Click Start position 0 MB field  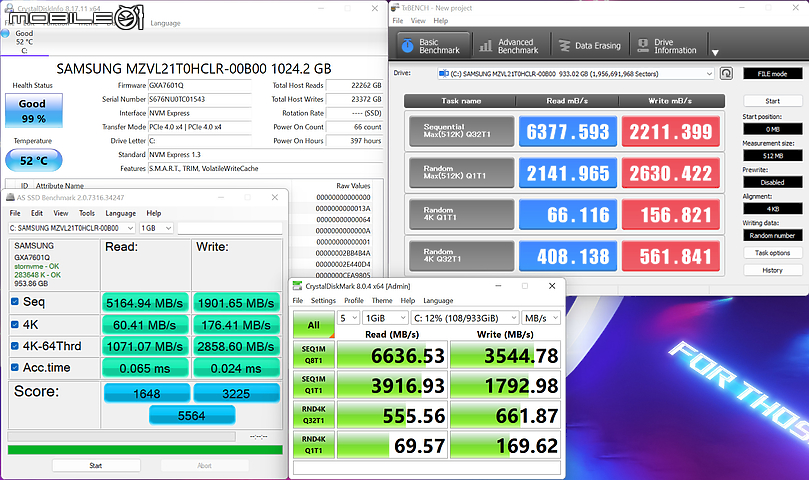tap(772, 129)
